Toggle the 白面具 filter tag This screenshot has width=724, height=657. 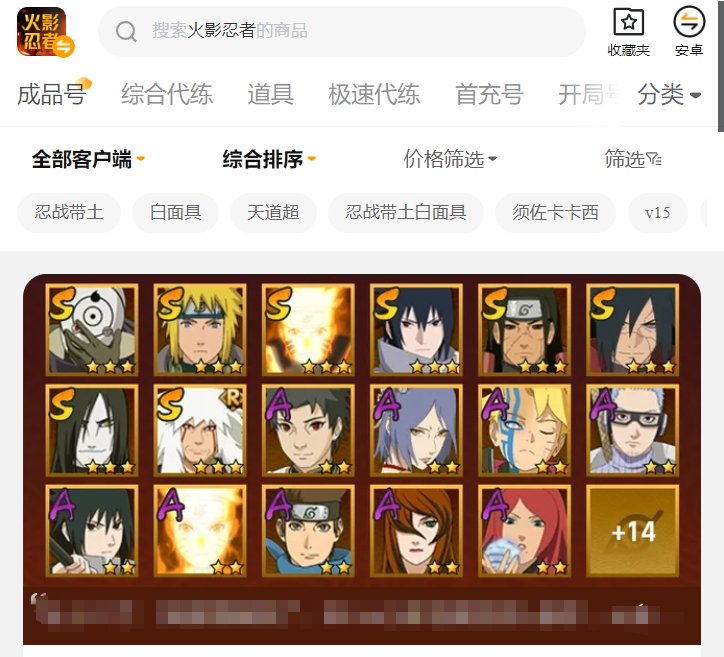tap(175, 212)
